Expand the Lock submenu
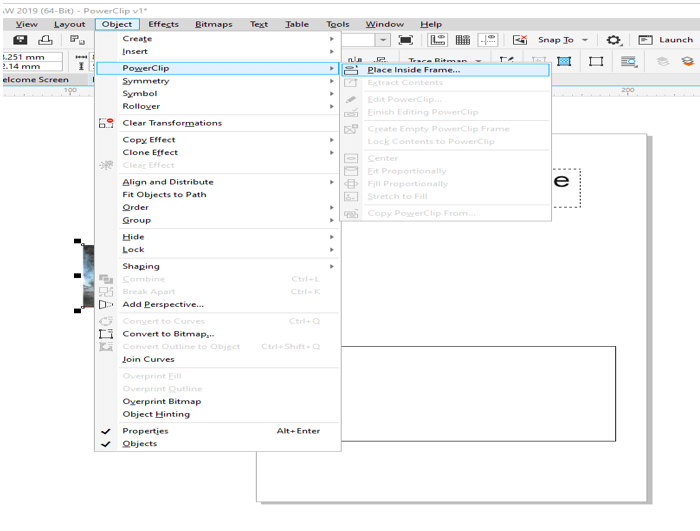700x531 pixels. [218, 250]
